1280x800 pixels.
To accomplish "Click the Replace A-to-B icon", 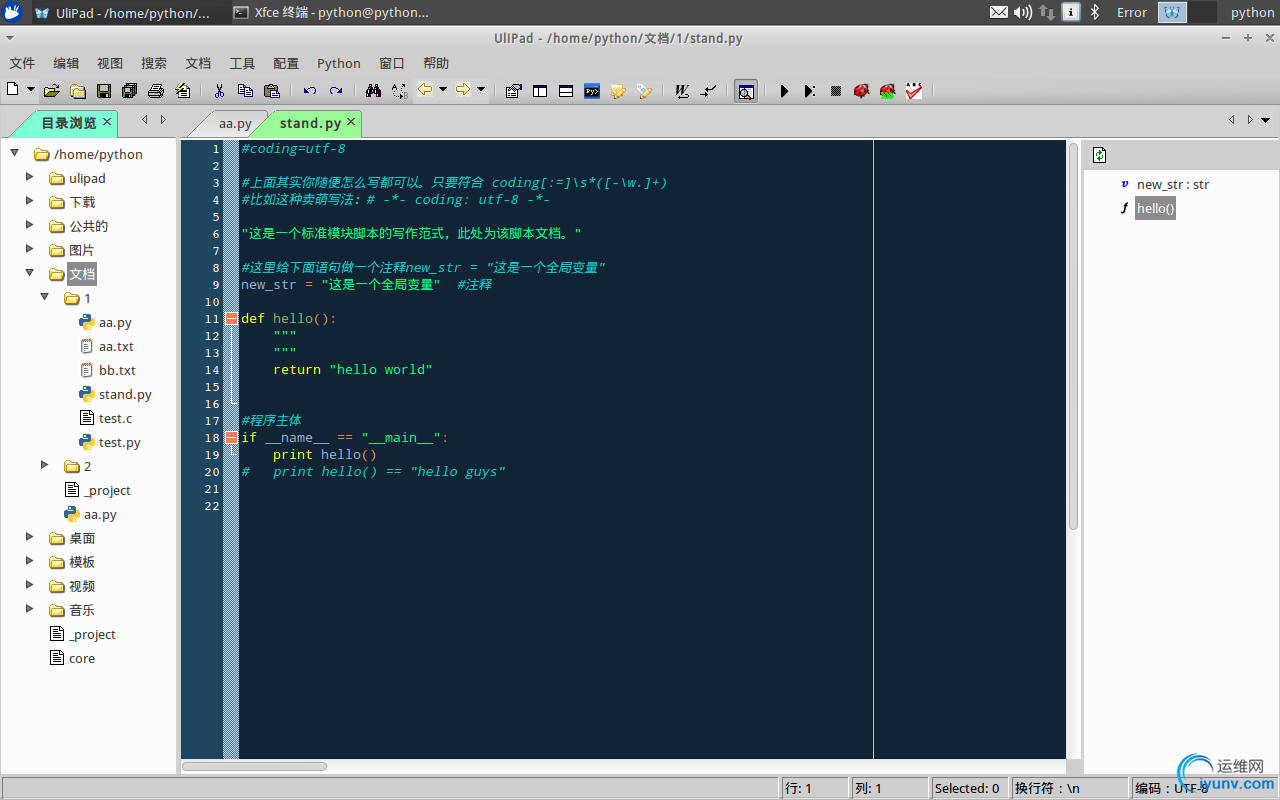I will coord(399,91).
